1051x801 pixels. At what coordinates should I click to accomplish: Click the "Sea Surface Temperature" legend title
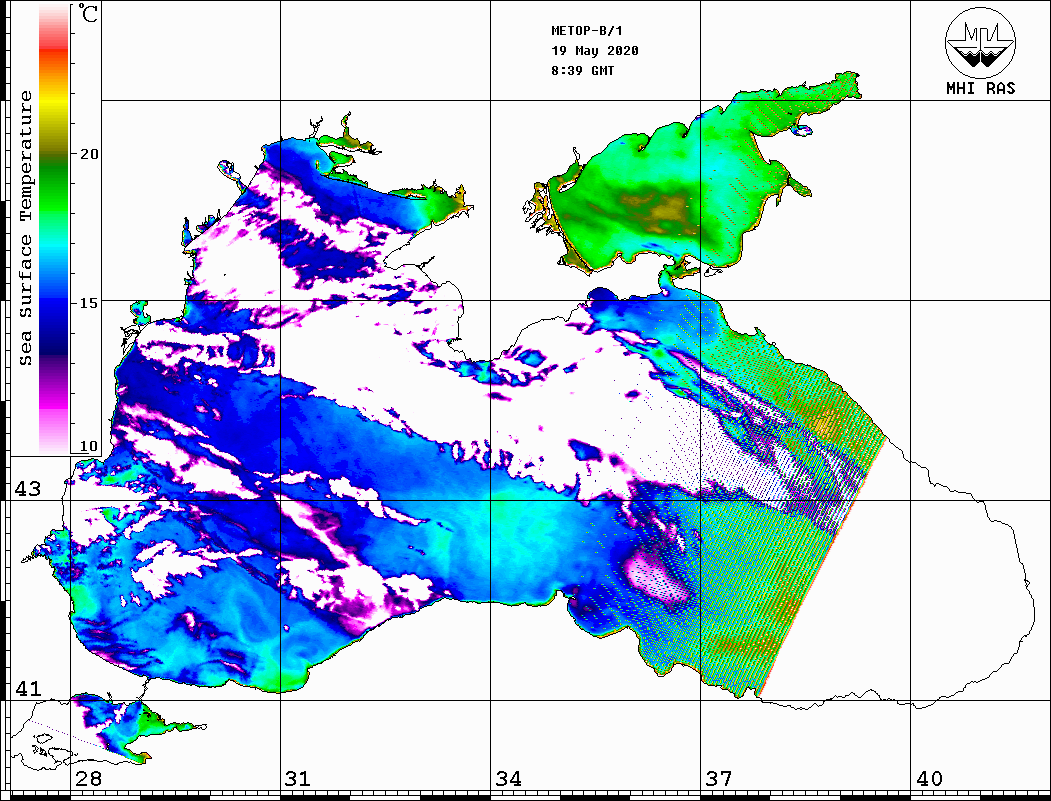pos(25,228)
